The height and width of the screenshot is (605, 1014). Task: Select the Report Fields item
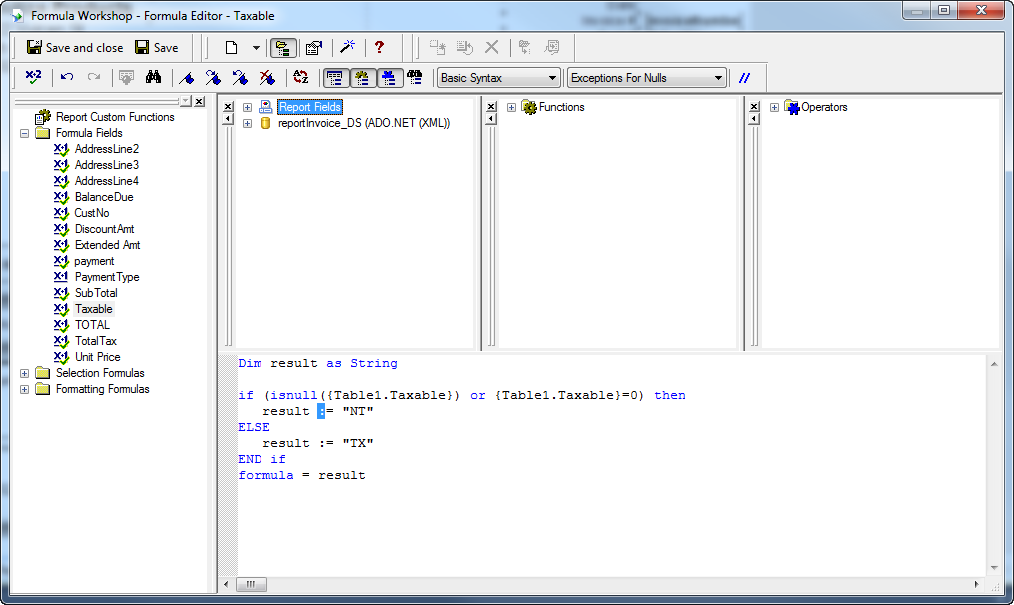pyautogui.click(x=310, y=107)
